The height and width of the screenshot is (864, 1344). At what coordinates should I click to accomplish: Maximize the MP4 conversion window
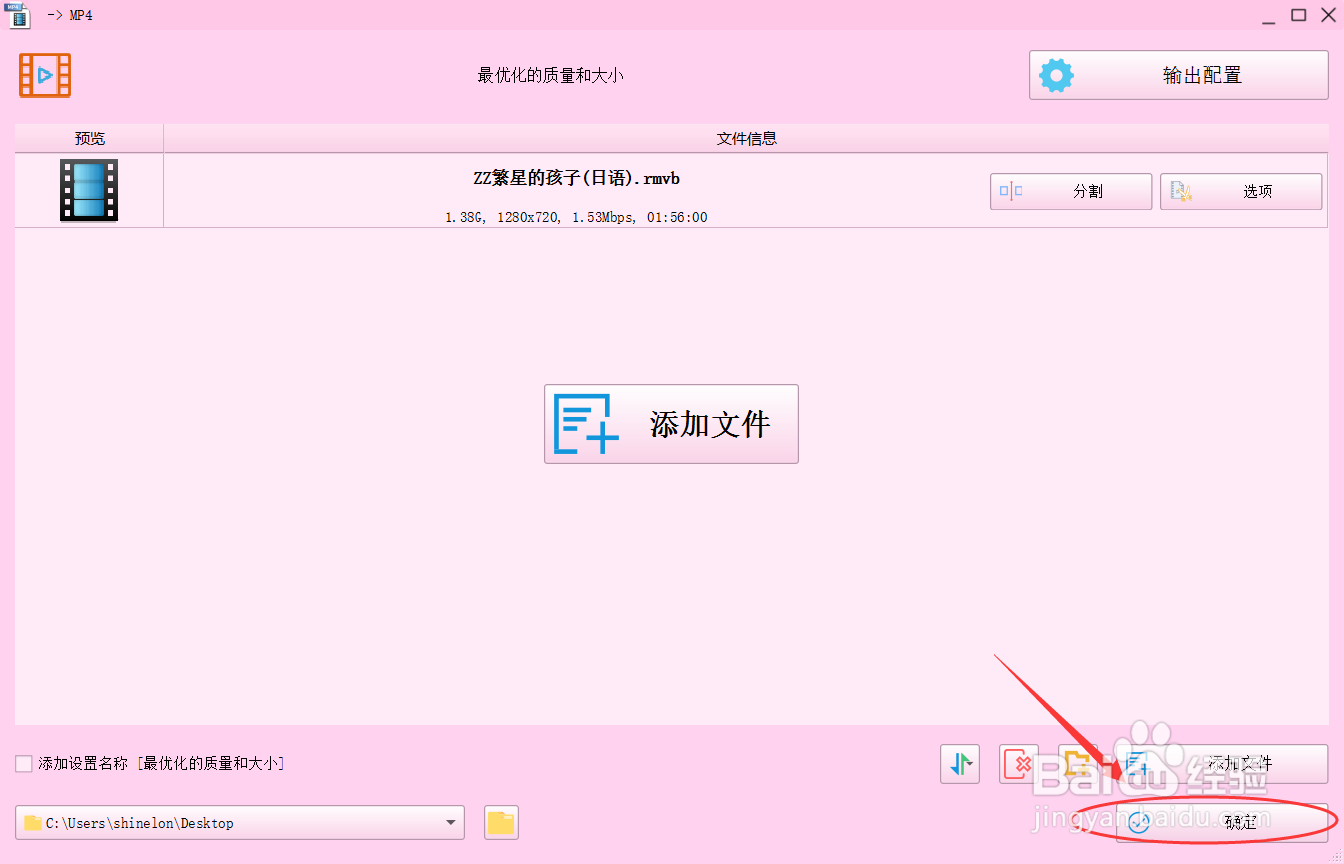[x=1298, y=15]
